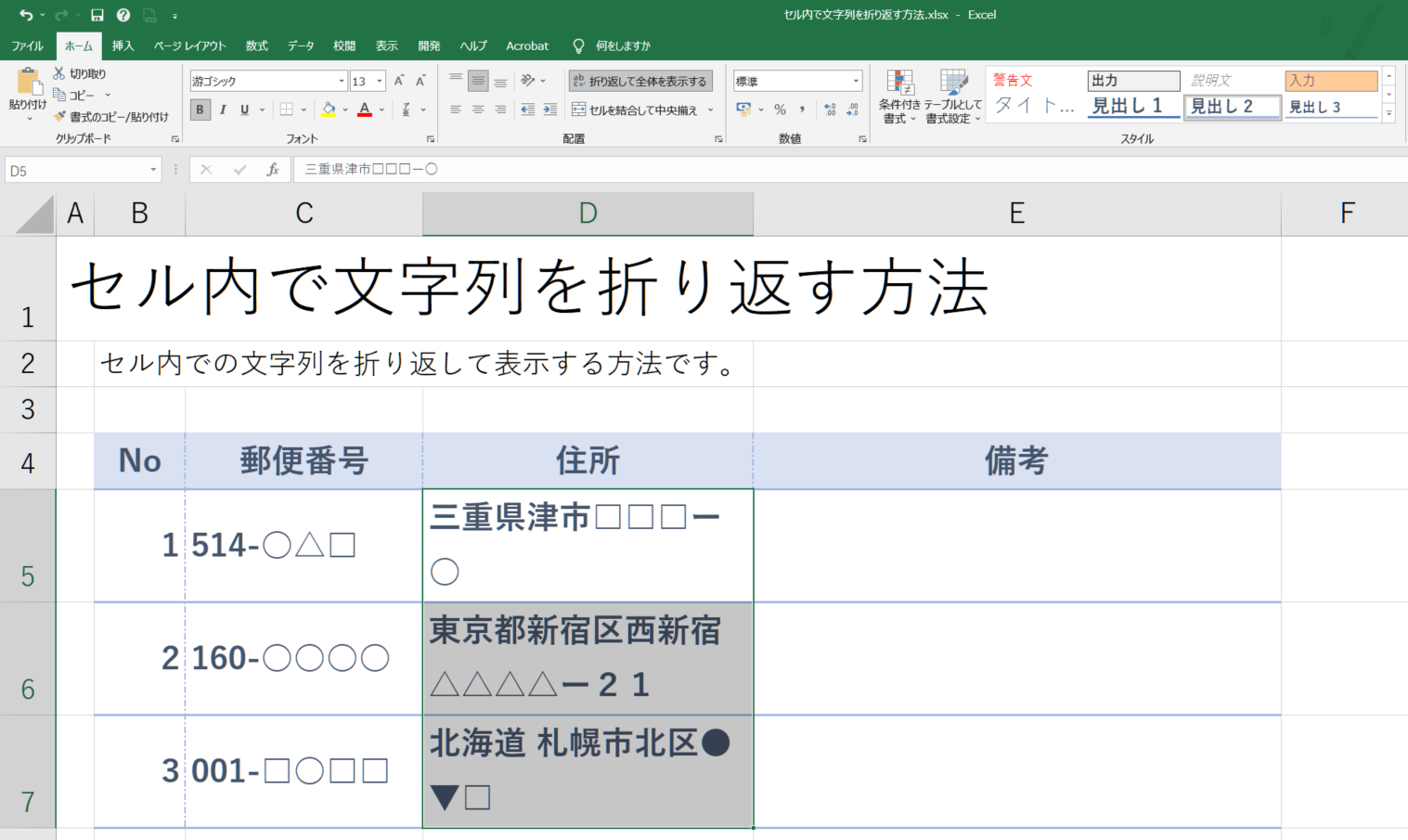Click the format painter brush icon

click(60, 117)
